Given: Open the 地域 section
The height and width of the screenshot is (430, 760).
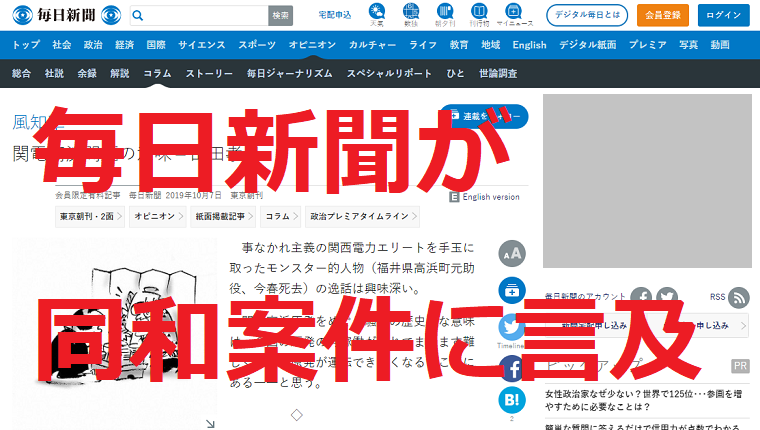Looking at the screenshot, I should (x=491, y=45).
